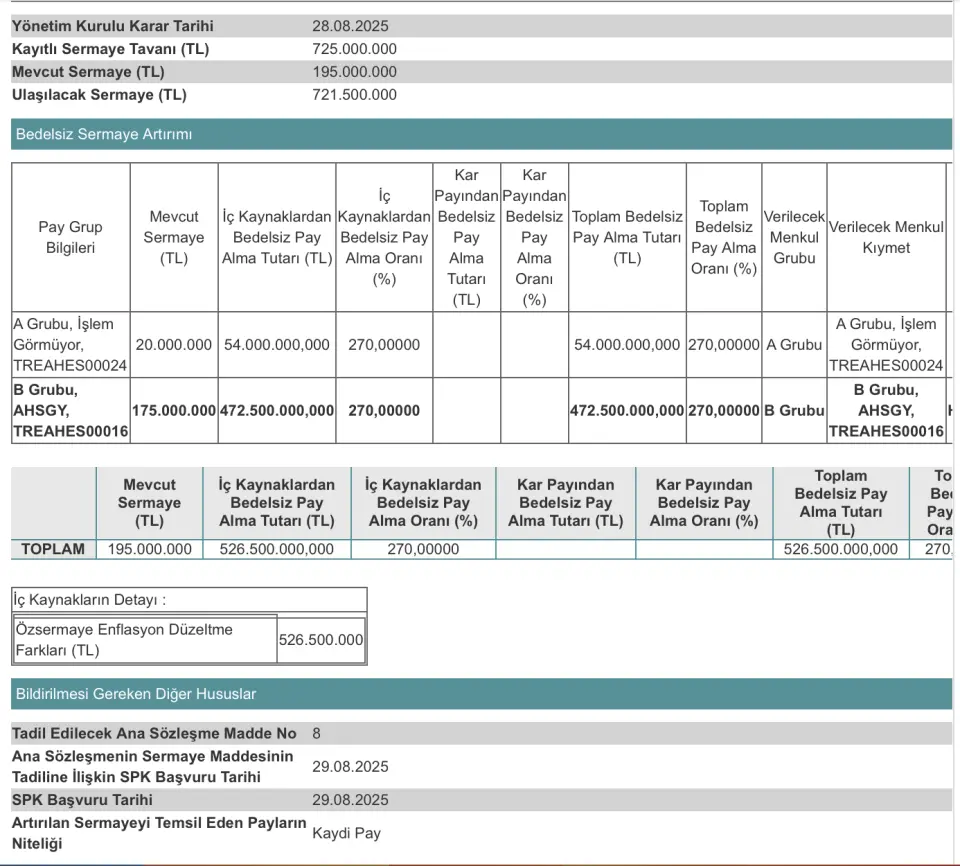
Task: Select the B Grubu Mevcut Sermaye value 175.000.000
Action: [x=174, y=410]
